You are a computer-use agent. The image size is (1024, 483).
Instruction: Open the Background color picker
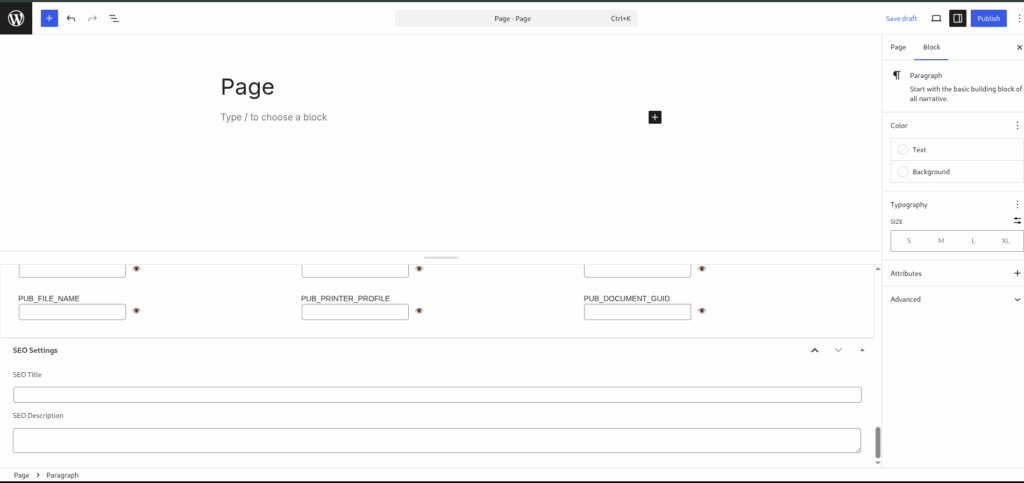point(957,172)
